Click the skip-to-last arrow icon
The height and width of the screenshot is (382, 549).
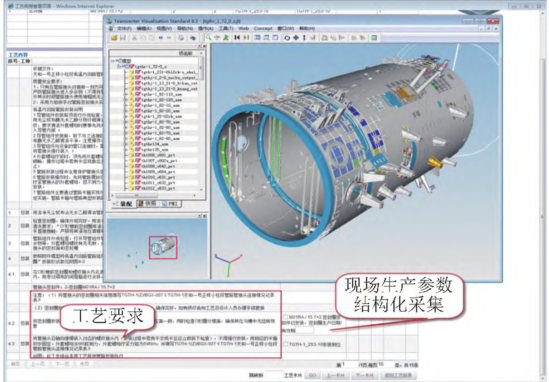coord(246,38)
